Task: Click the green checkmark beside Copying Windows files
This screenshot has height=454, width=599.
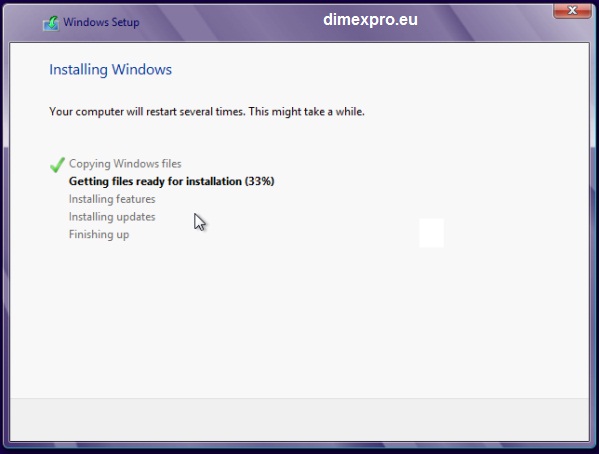Action: click(57, 165)
